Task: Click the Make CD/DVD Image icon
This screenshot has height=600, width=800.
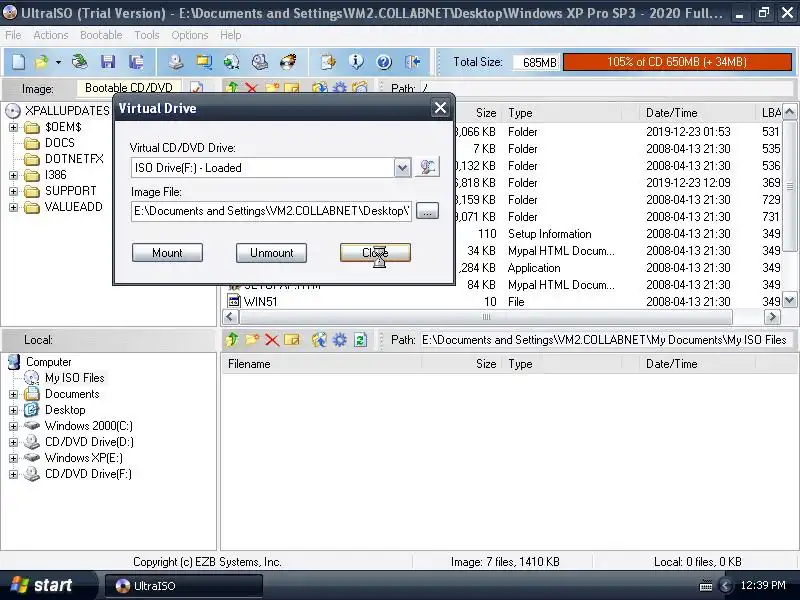Action: point(176,62)
